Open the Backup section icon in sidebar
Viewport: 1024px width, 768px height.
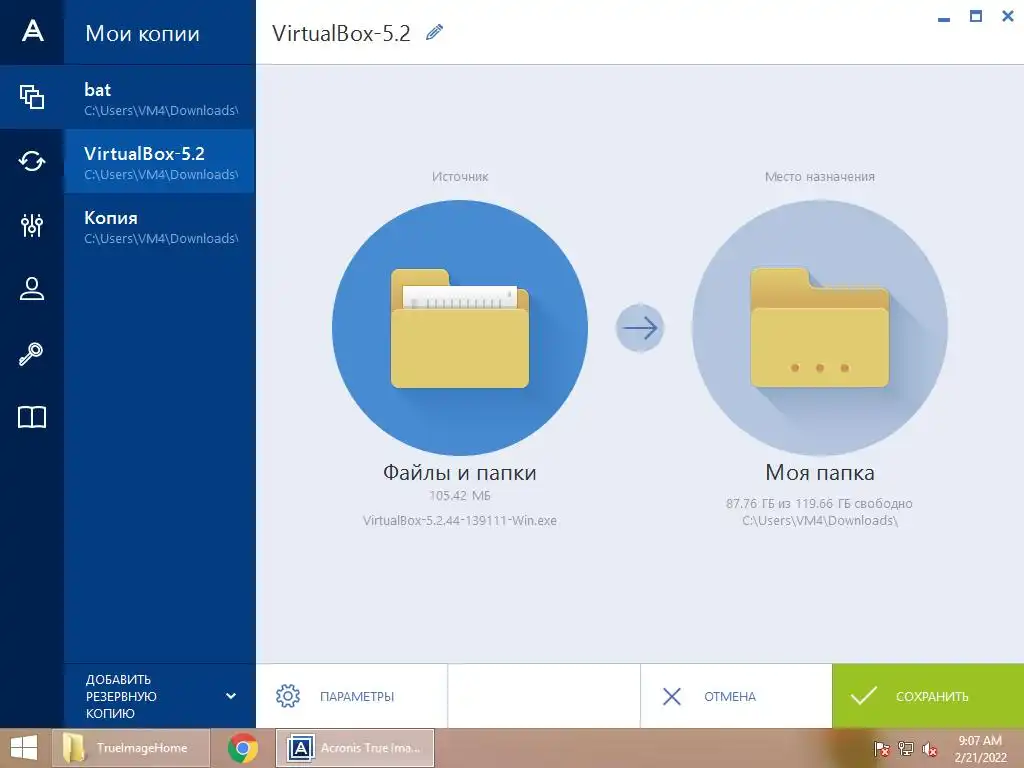(32, 97)
